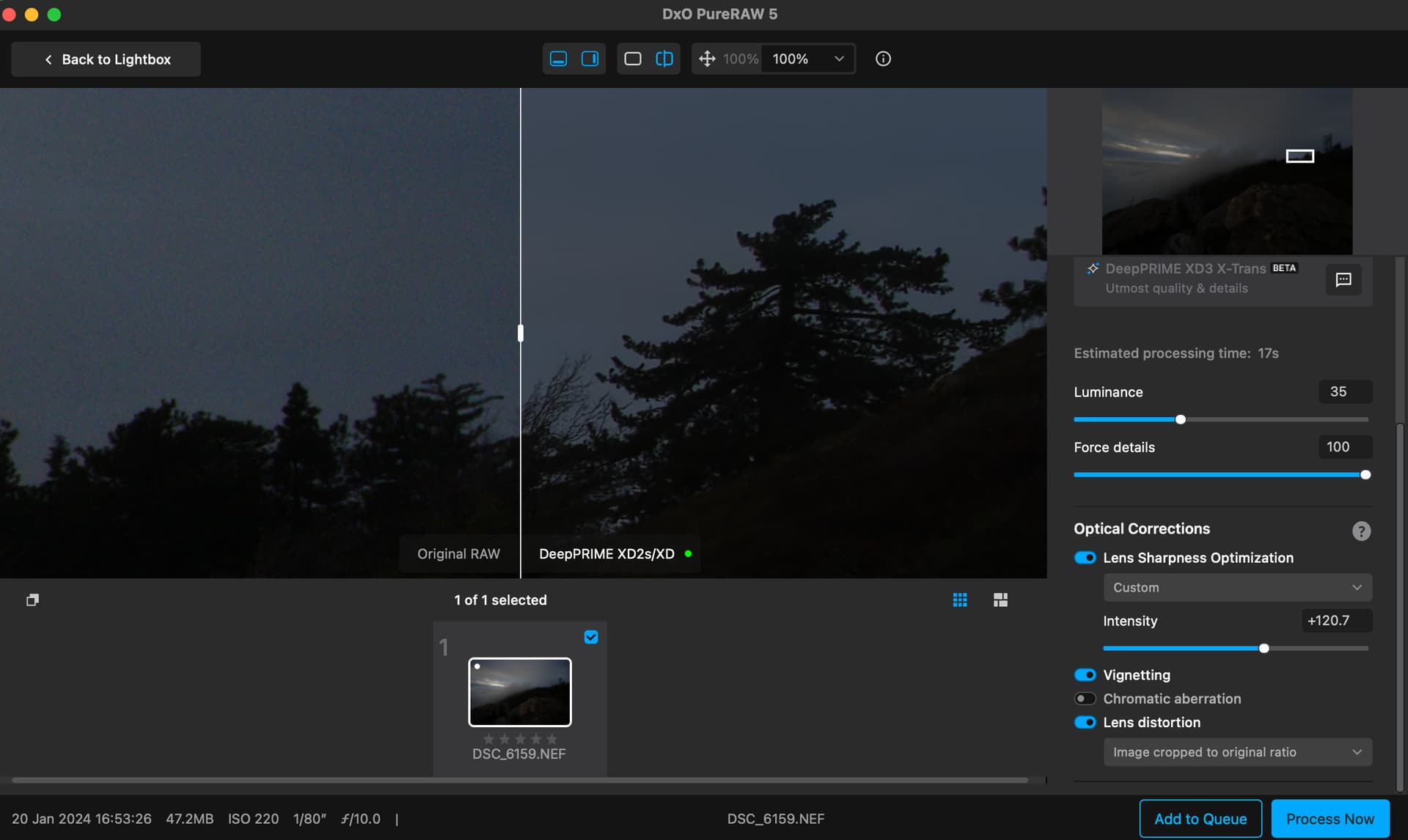Click the navigator preview rectangle
Screen dimensions: 1408x840
[x=1299, y=156]
